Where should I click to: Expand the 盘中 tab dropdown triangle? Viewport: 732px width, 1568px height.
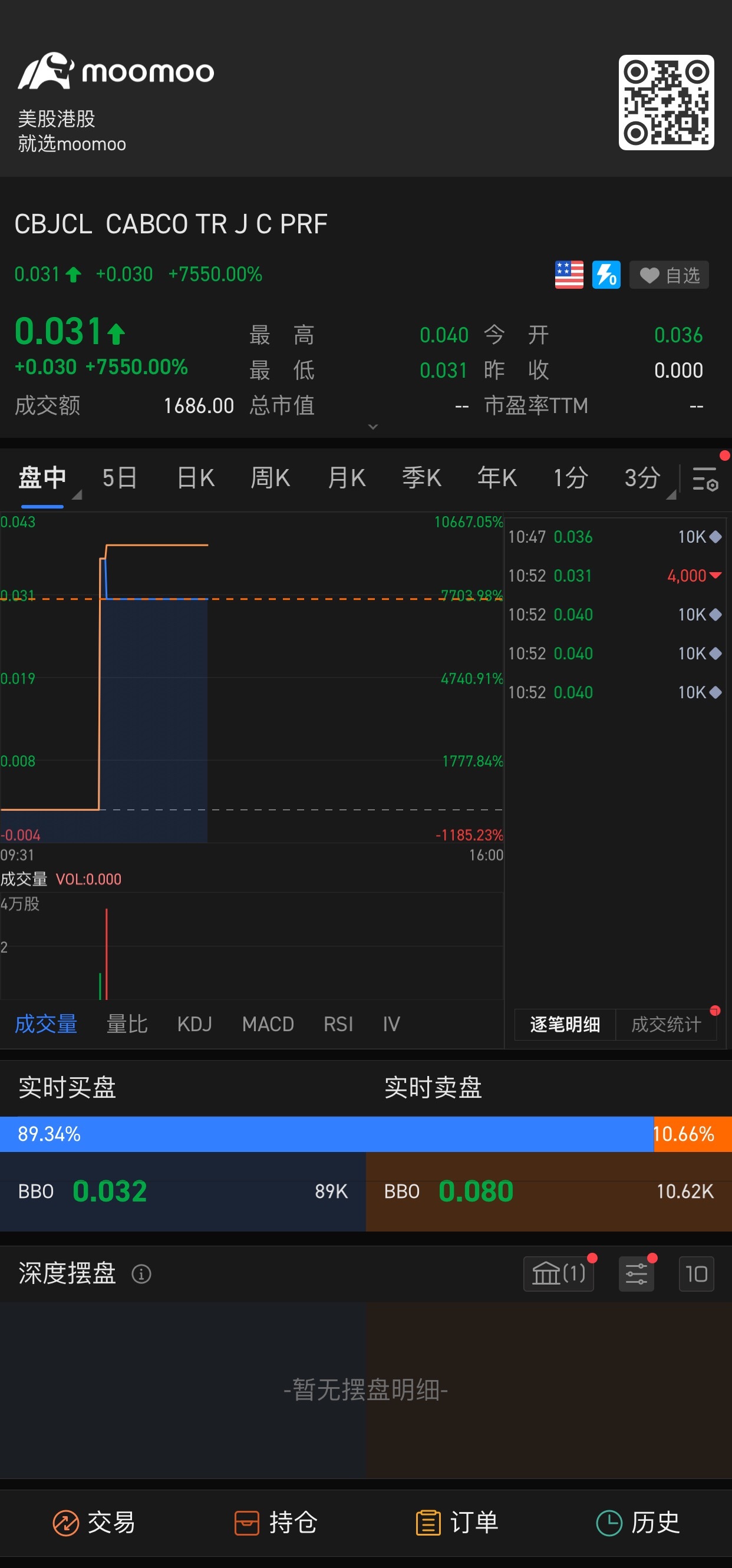[77, 495]
